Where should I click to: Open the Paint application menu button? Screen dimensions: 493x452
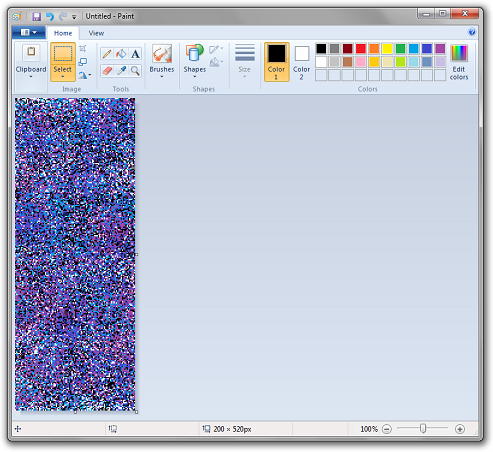coord(29,32)
